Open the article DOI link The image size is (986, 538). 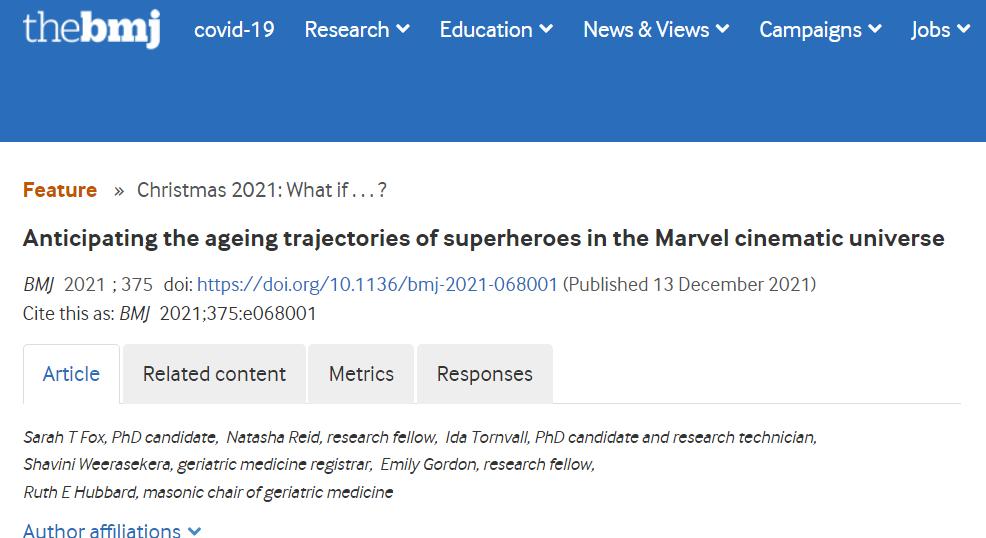point(377,285)
